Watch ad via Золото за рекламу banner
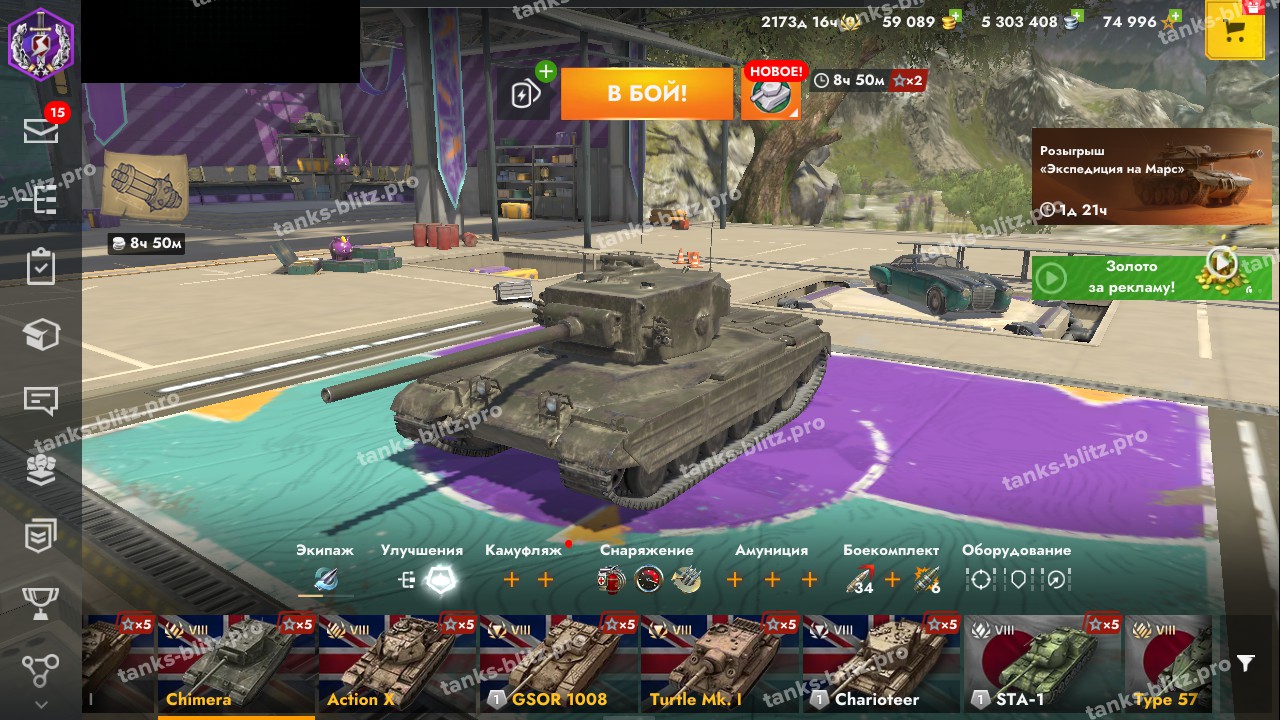 click(1137, 277)
